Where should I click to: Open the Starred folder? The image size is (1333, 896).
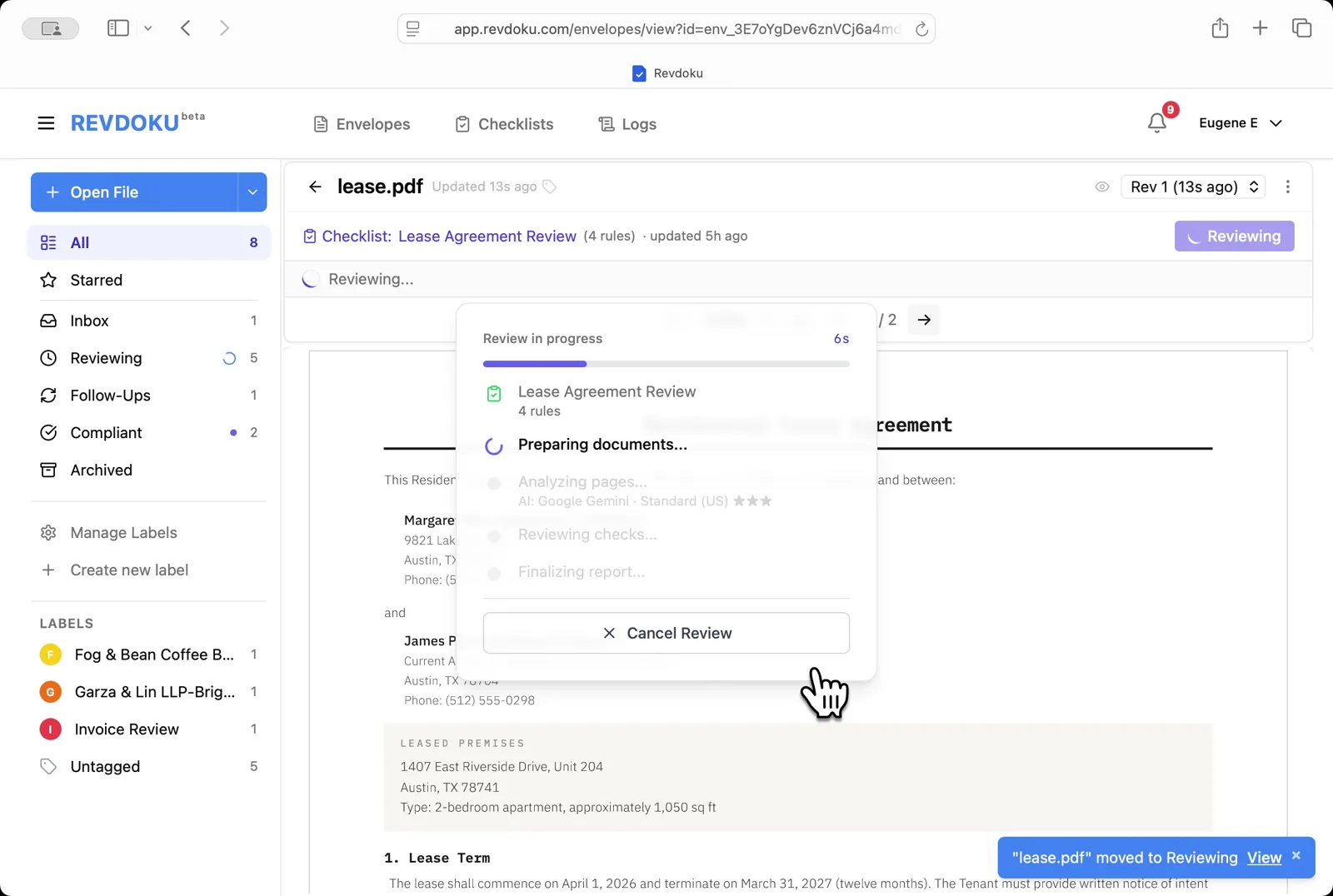pos(96,281)
